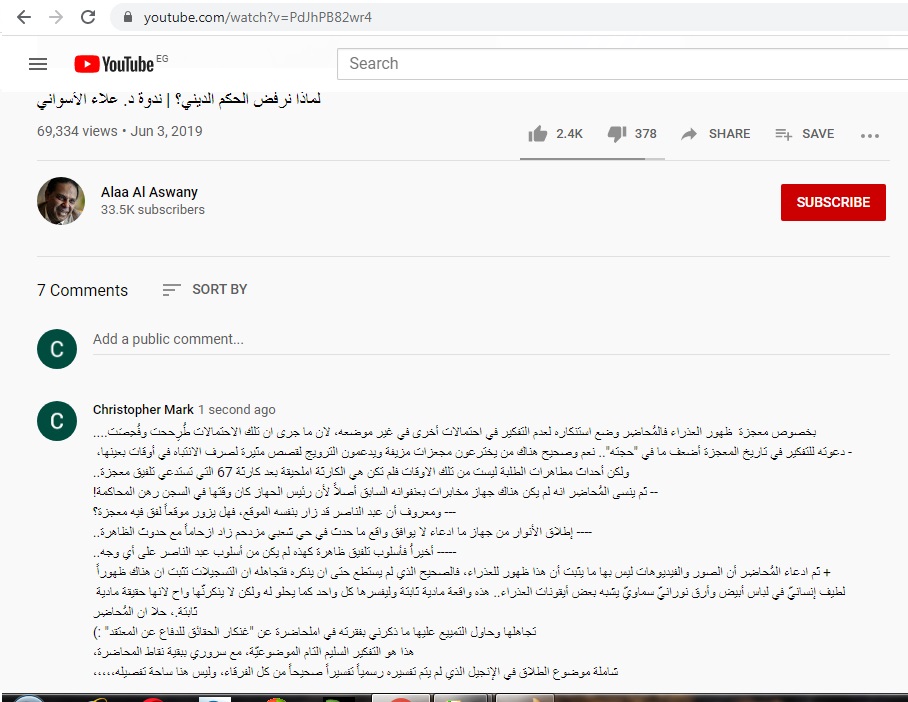Go back using browser back arrow
Image resolution: width=908 pixels, height=702 pixels.
[24, 17]
